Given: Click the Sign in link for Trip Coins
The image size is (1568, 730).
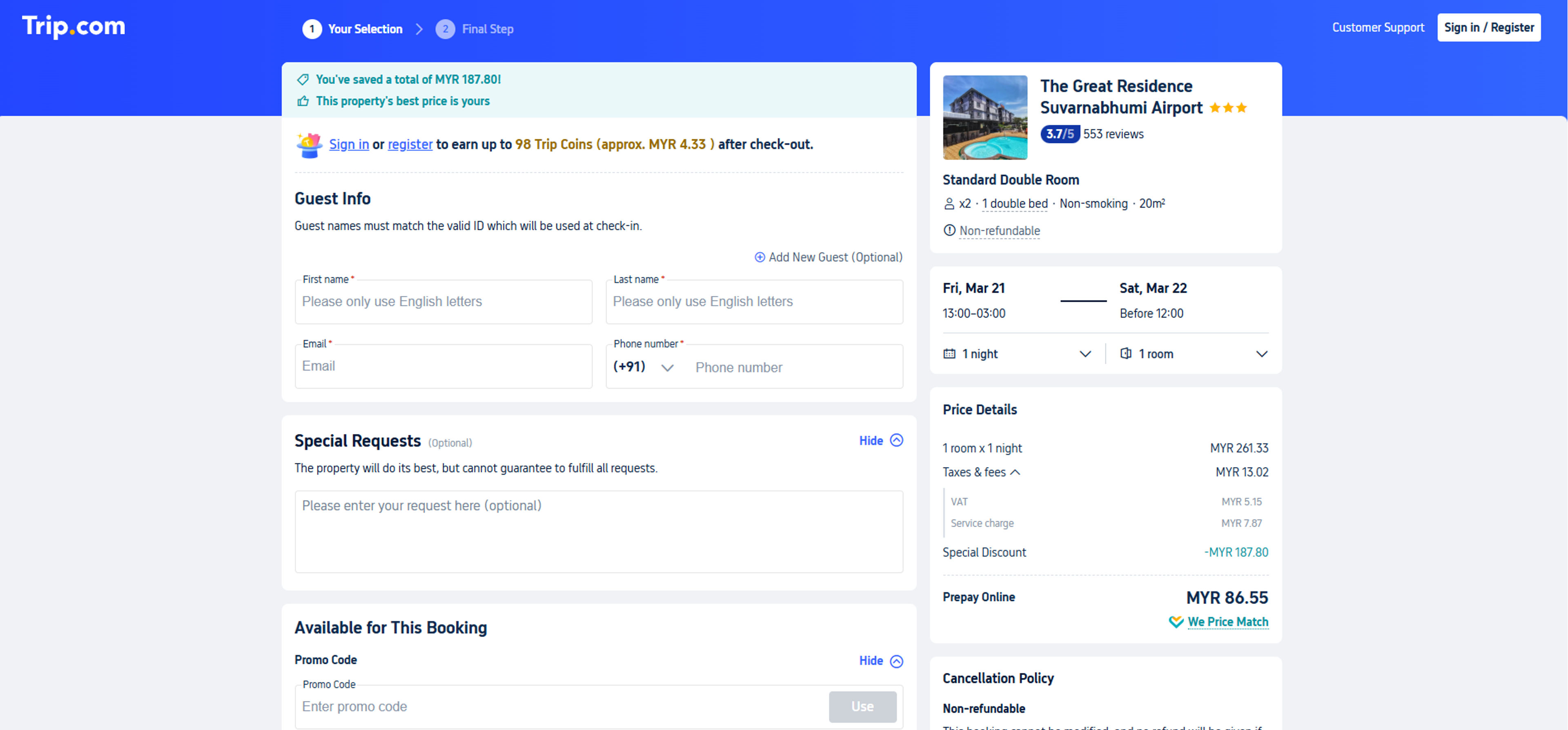Looking at the screenshot, I should [x=349, y=144].
